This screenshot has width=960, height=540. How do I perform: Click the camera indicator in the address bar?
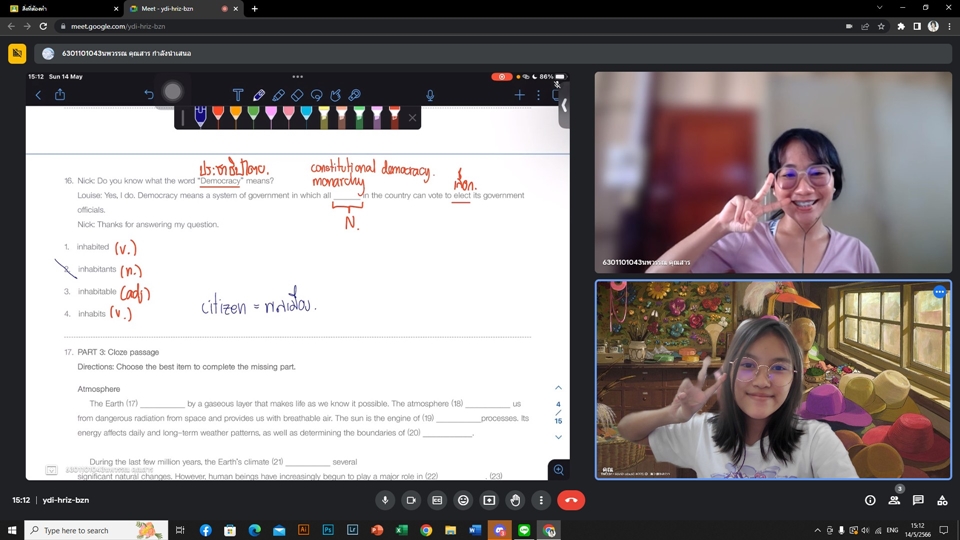(849, 26)
